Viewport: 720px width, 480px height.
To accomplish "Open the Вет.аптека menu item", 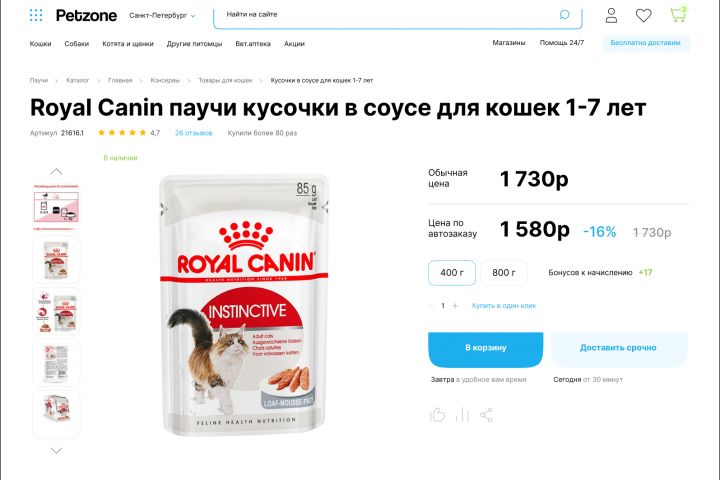I will pyautogui.click(x=253, y=44).
